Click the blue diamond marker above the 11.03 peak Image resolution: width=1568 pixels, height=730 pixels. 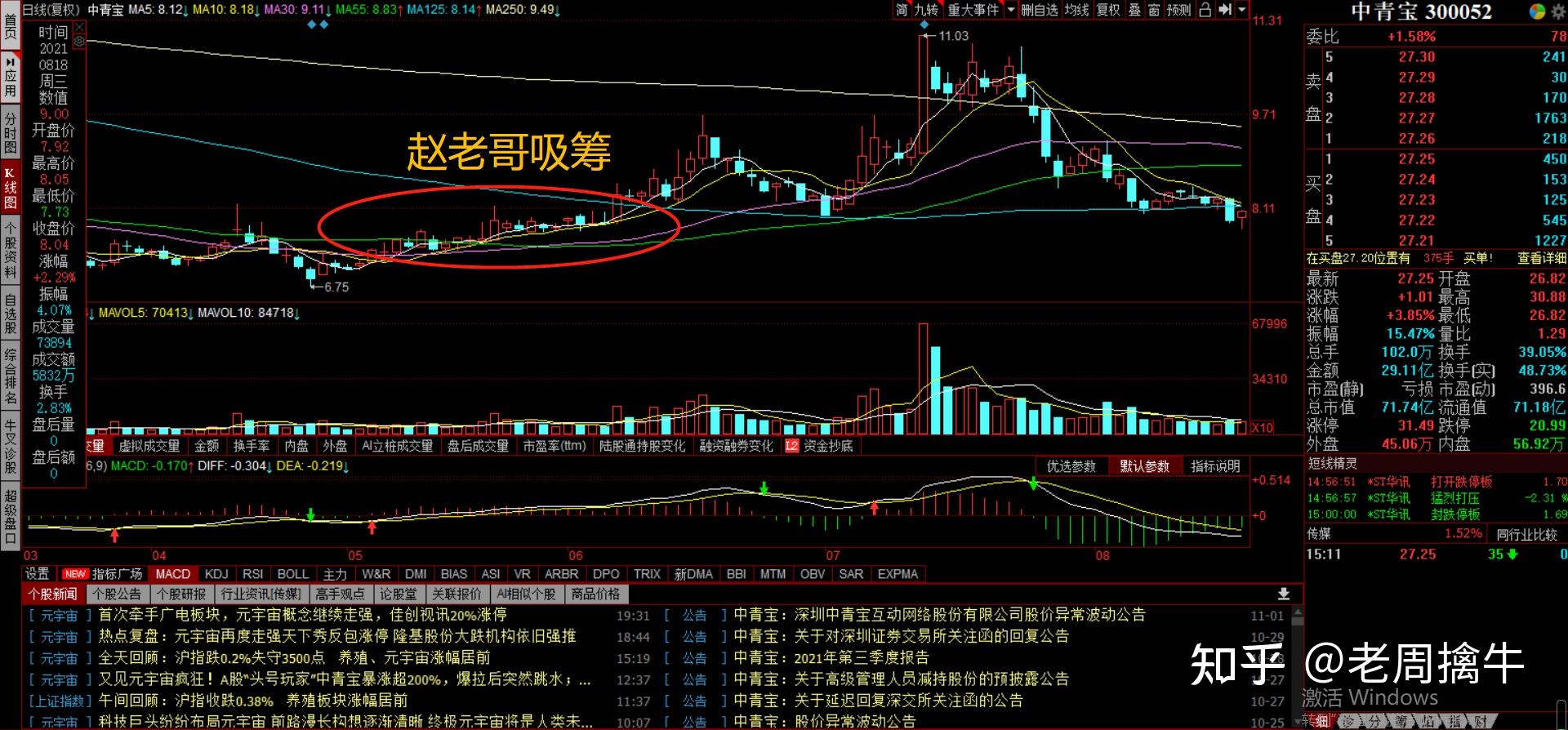tap(924, 24)
